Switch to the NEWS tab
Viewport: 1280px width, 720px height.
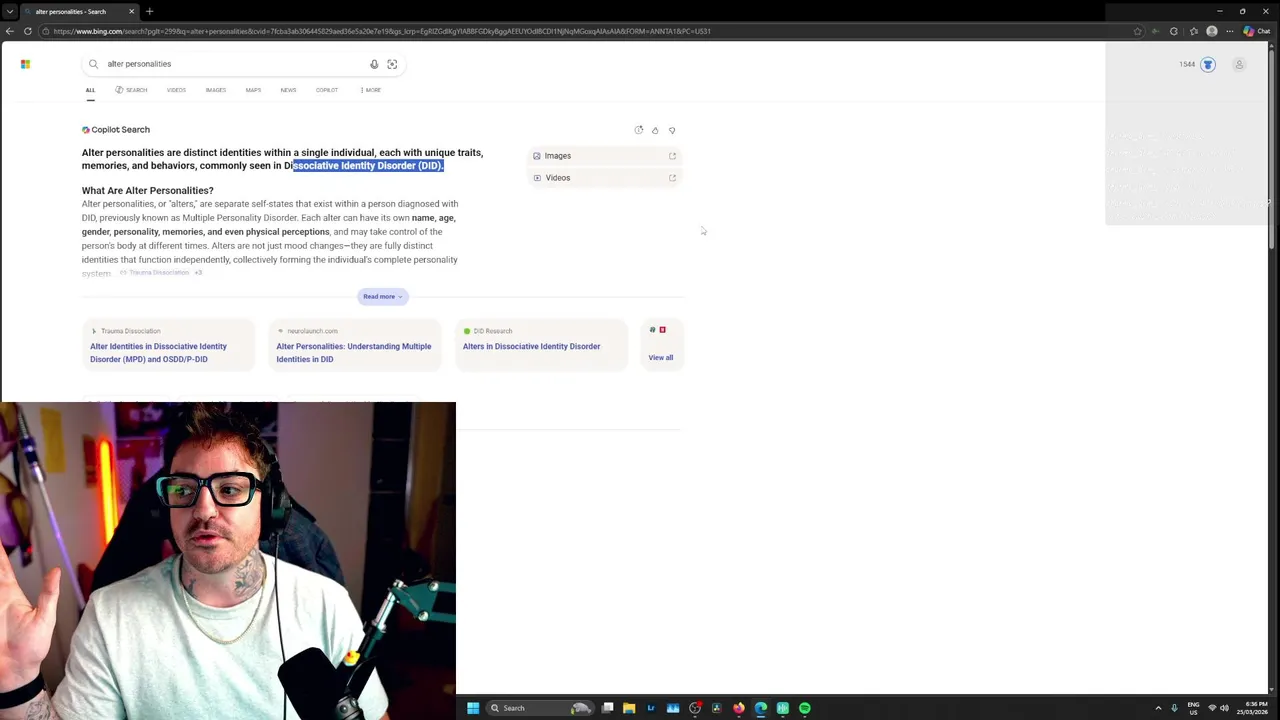[288, 90]
